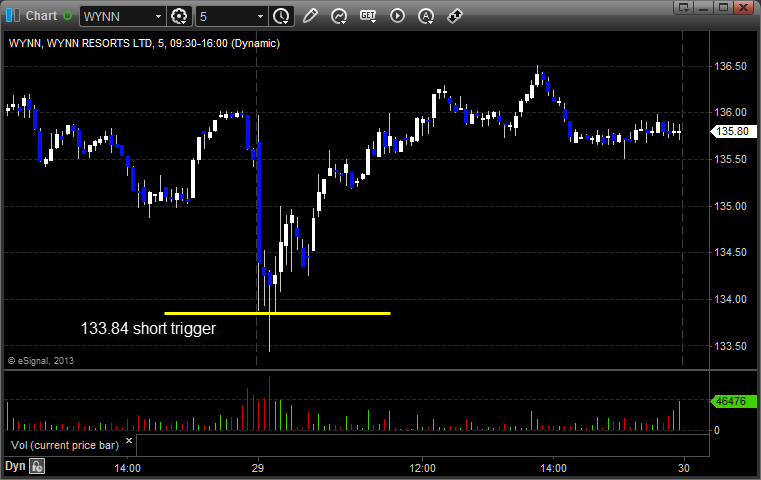Click the 135.50 price axis label
This screenshot has width=761, height=480.
click(730, 159)
